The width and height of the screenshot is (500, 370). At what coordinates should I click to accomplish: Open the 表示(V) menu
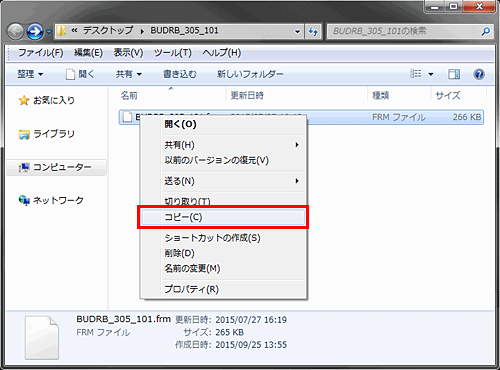pyautogui.click(x=128, y=53)
